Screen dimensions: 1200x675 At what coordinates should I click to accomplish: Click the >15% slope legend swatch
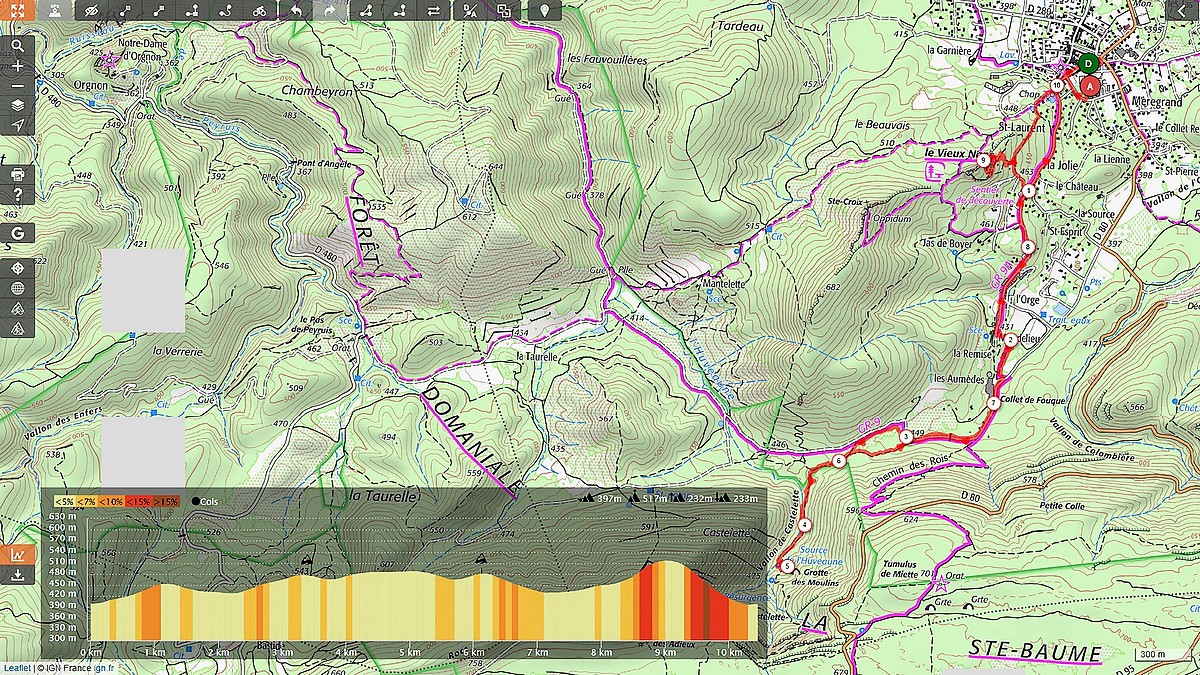pos(166,501)
